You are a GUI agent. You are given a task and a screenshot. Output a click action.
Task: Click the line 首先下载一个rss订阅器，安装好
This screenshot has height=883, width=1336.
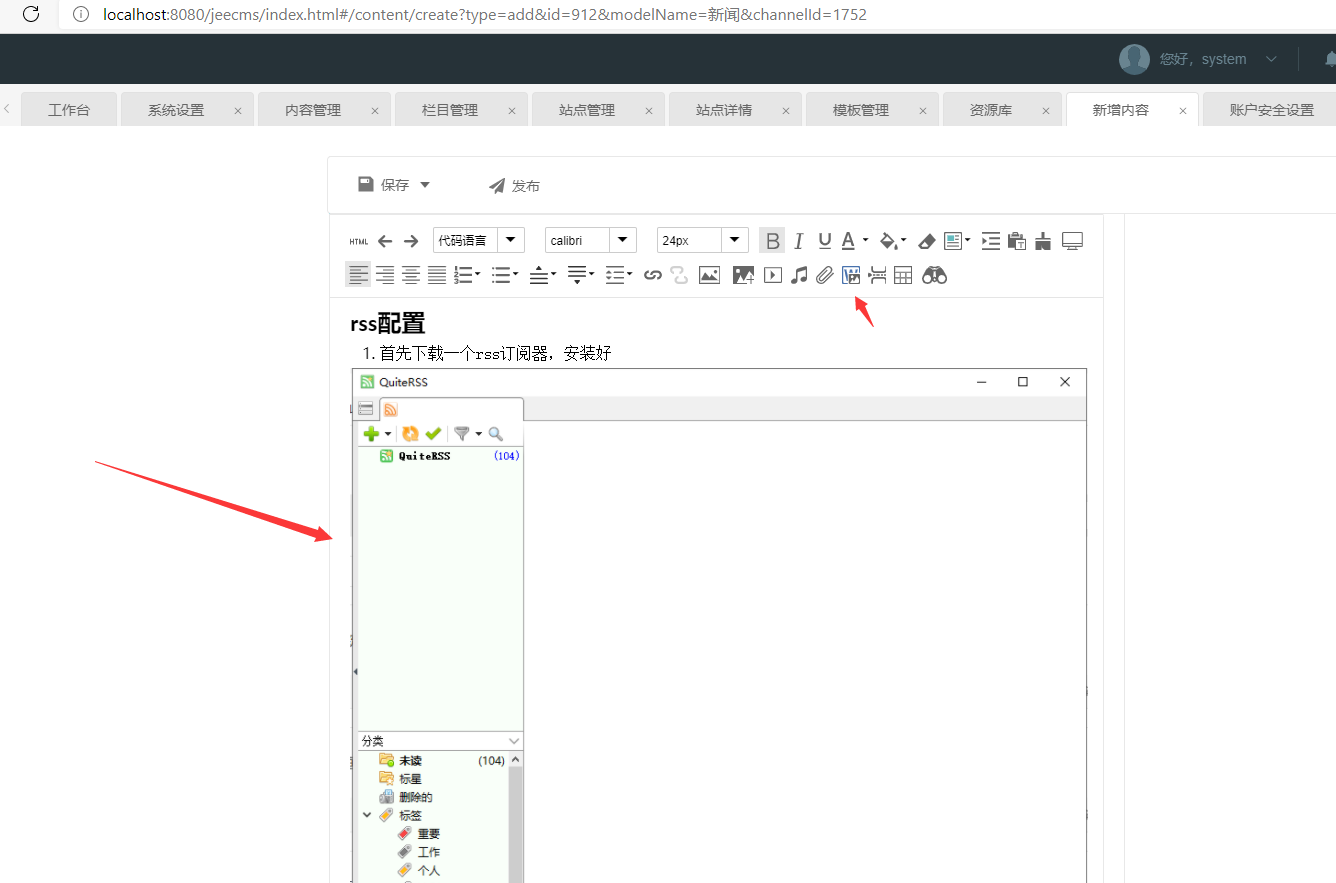[495, 353]
